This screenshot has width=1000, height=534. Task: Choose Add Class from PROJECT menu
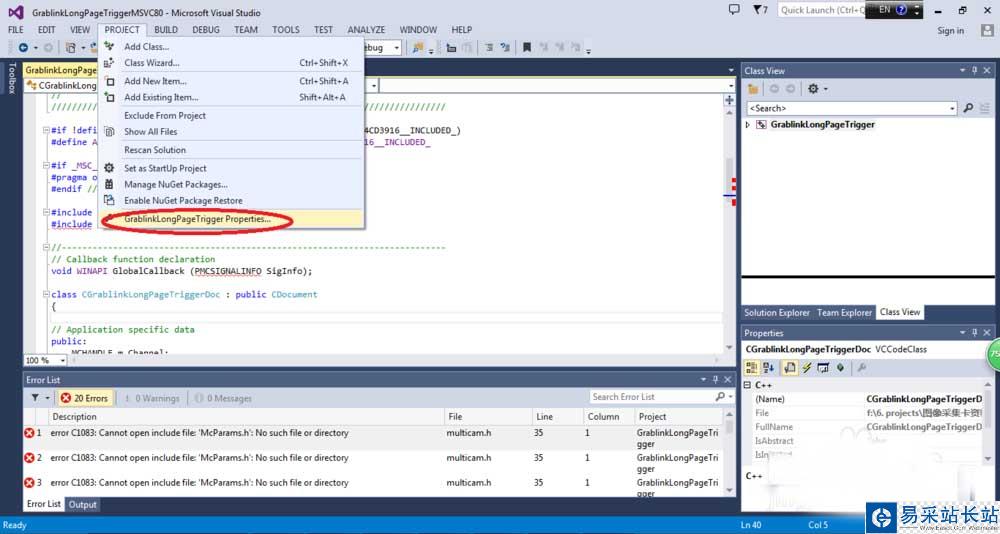(x=232, y=47)
